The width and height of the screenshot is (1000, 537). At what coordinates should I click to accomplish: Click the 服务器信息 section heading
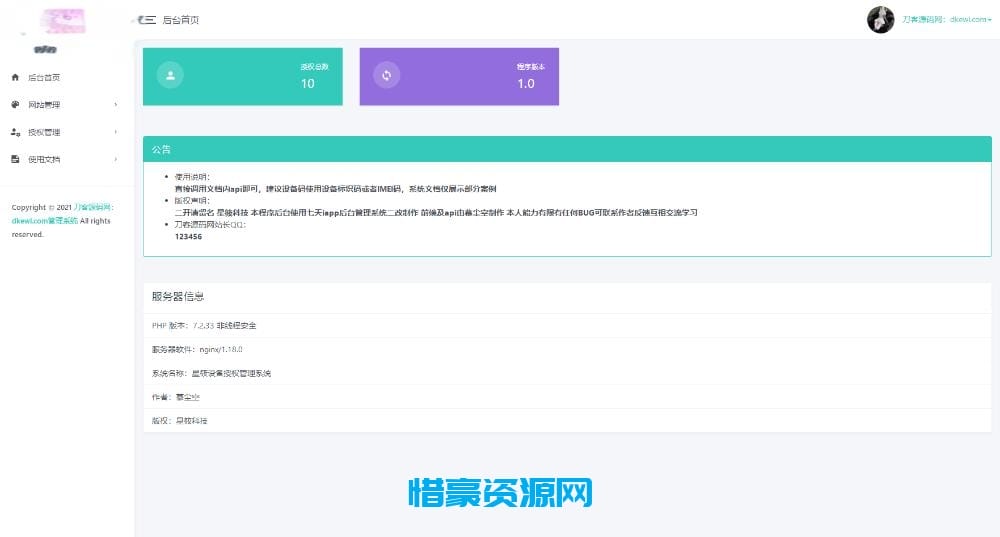(178, 297)
